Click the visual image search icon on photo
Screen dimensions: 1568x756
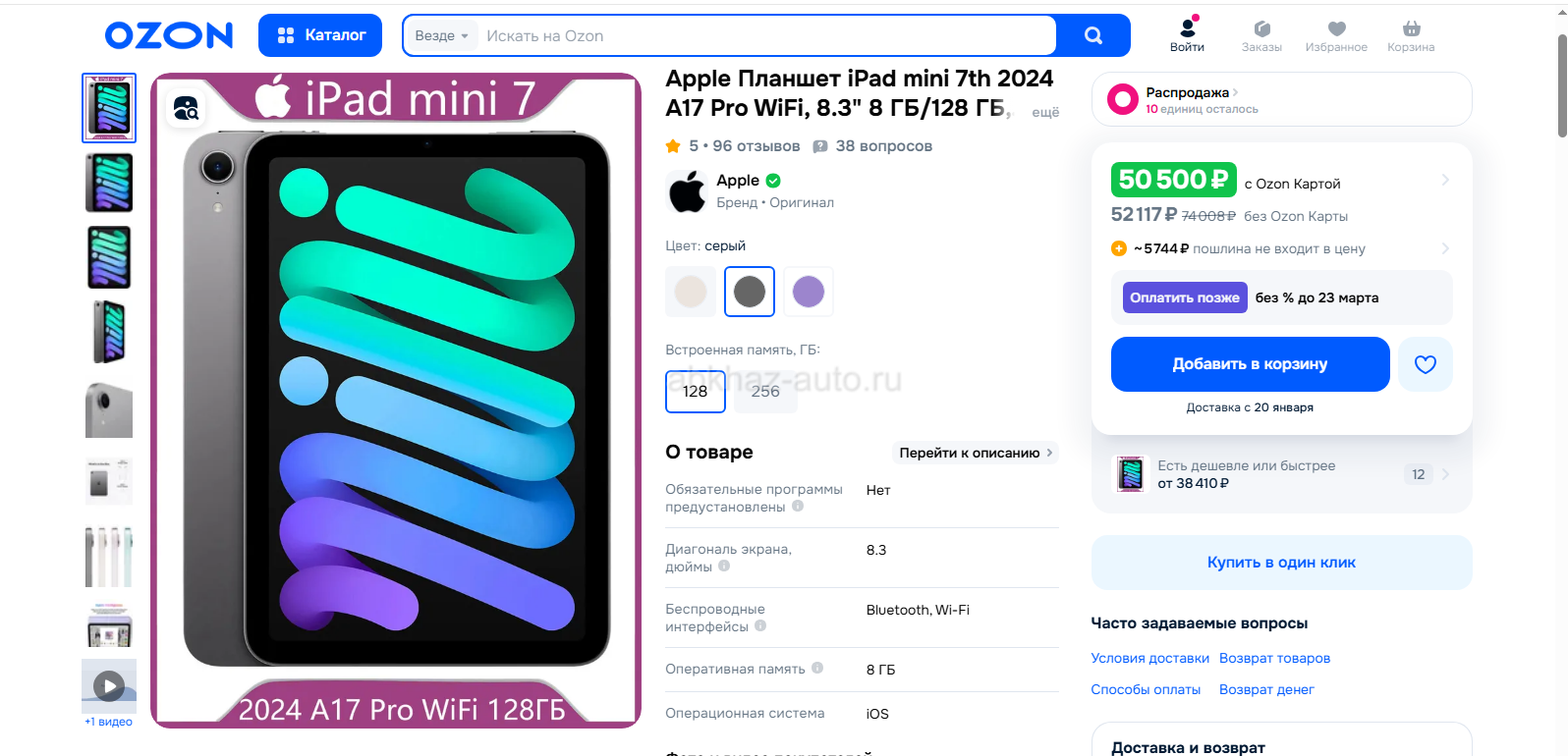(186, 108)
